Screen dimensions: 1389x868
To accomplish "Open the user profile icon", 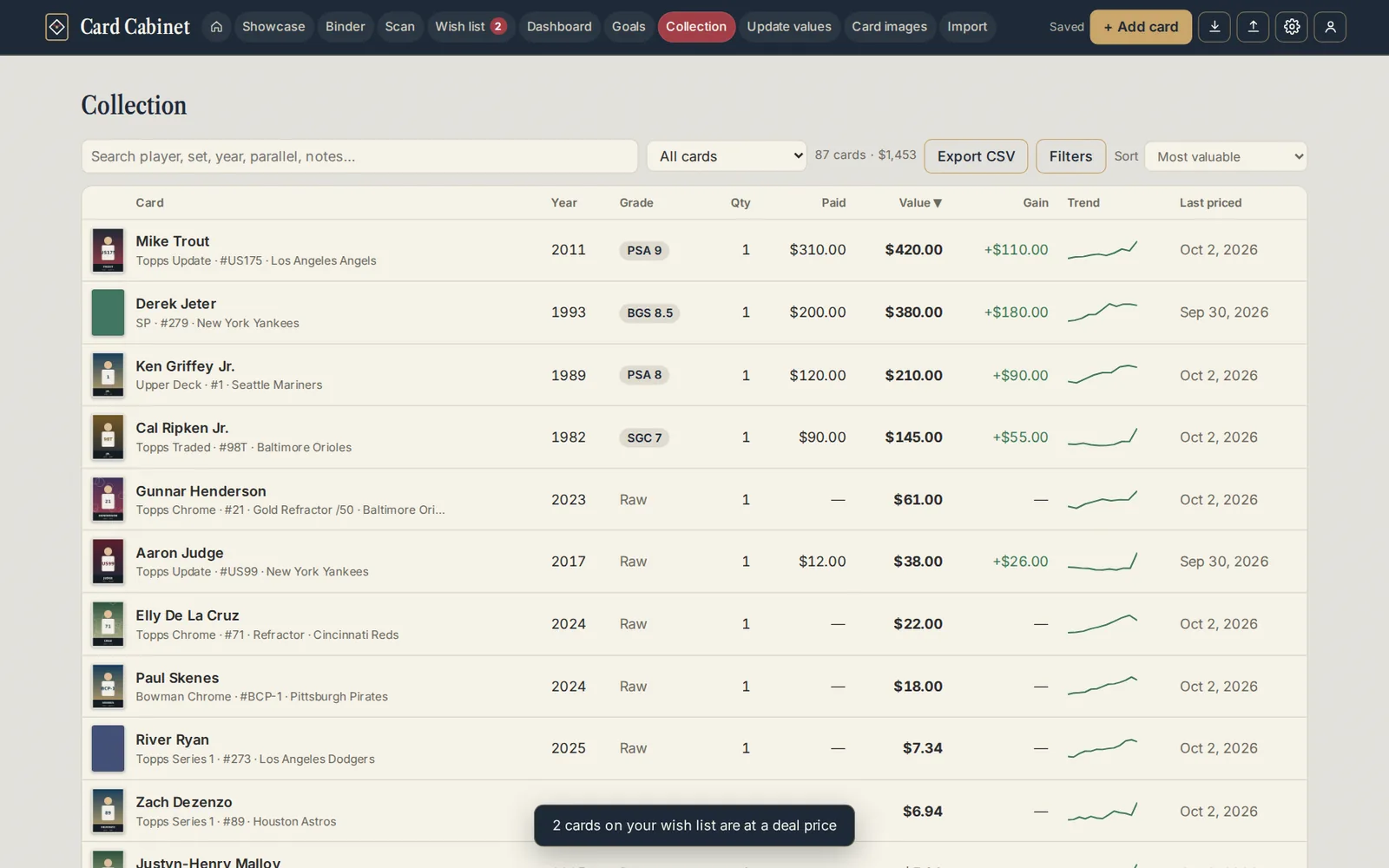I will click(1330, 27).
